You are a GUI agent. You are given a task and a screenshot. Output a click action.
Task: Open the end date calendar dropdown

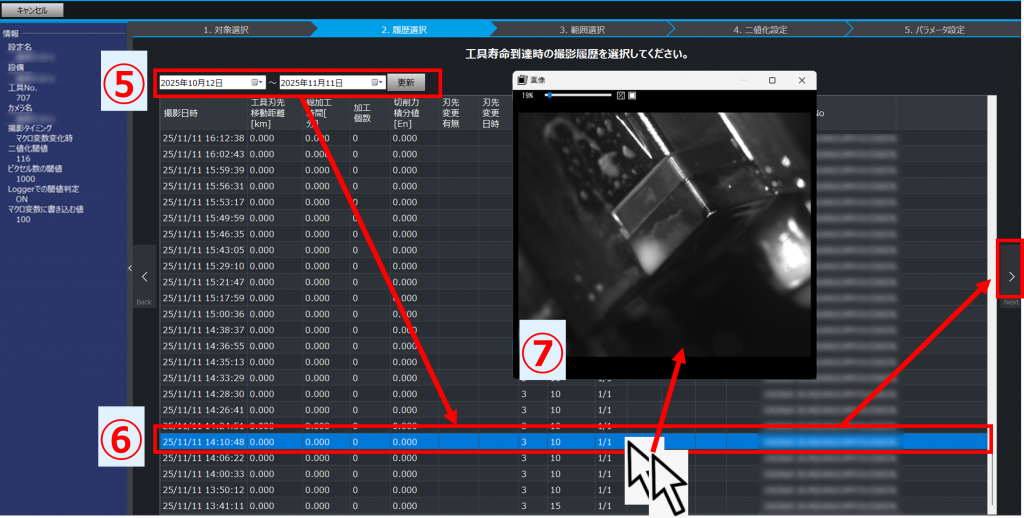point(377,82)
